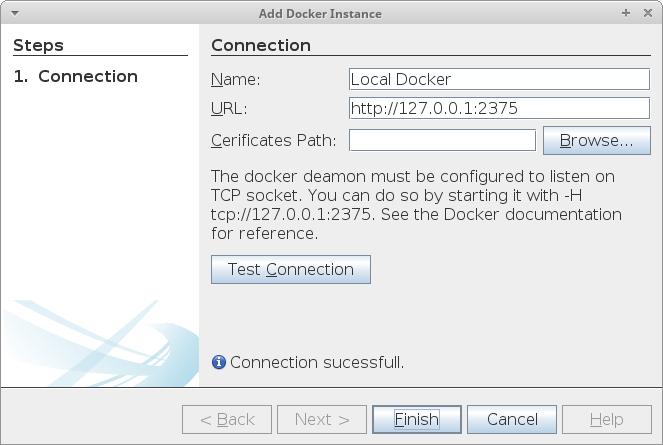
Task: Cancel the Add Docker Instance dialog
Action: coord(512,420)
